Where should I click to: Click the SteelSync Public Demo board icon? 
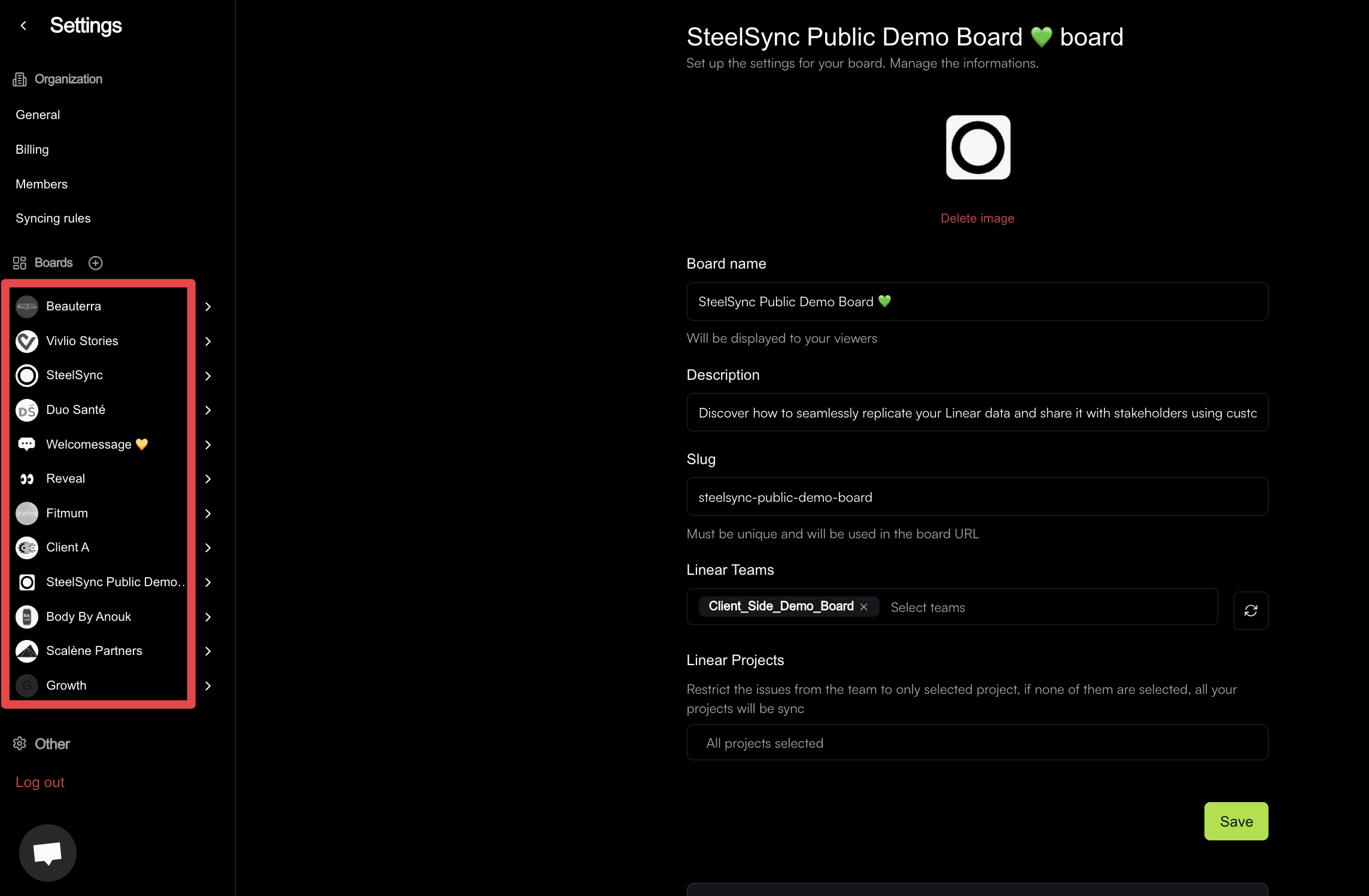pos(27,581)
